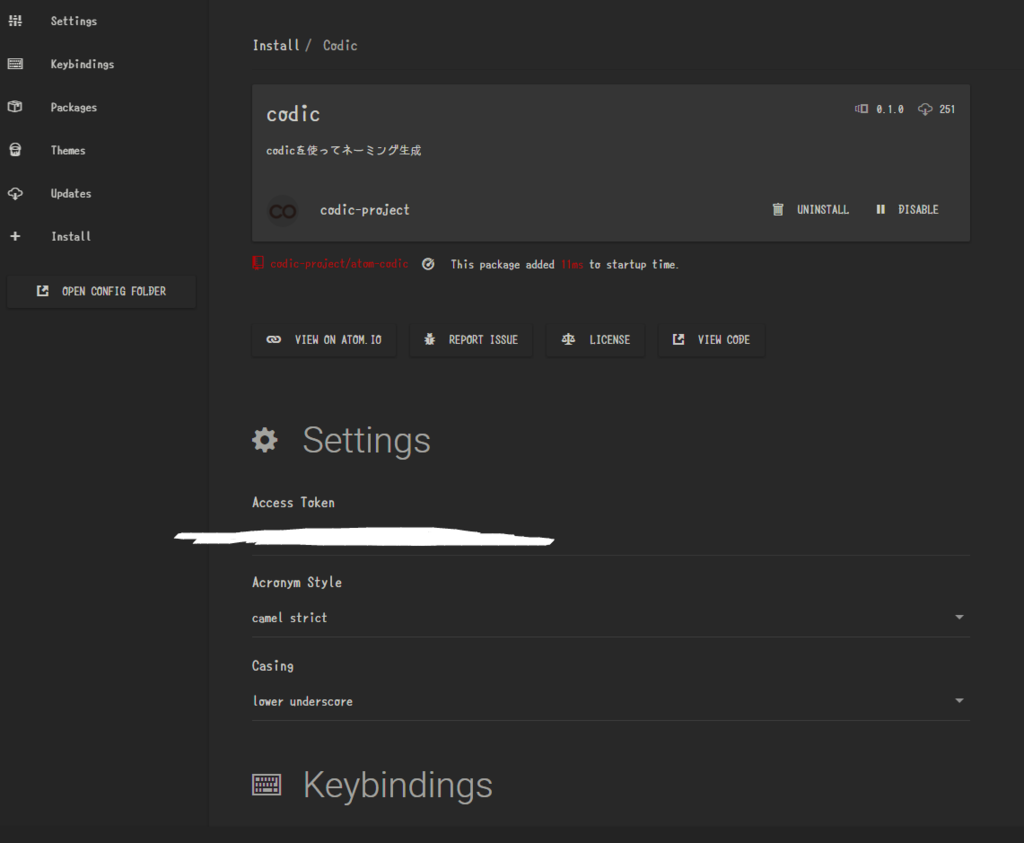The height and width of the screenshot is (843, 1024).
Task: Click the paint bucket icon beside Themes
Action: pyautogui.click(x=15, y=150)
